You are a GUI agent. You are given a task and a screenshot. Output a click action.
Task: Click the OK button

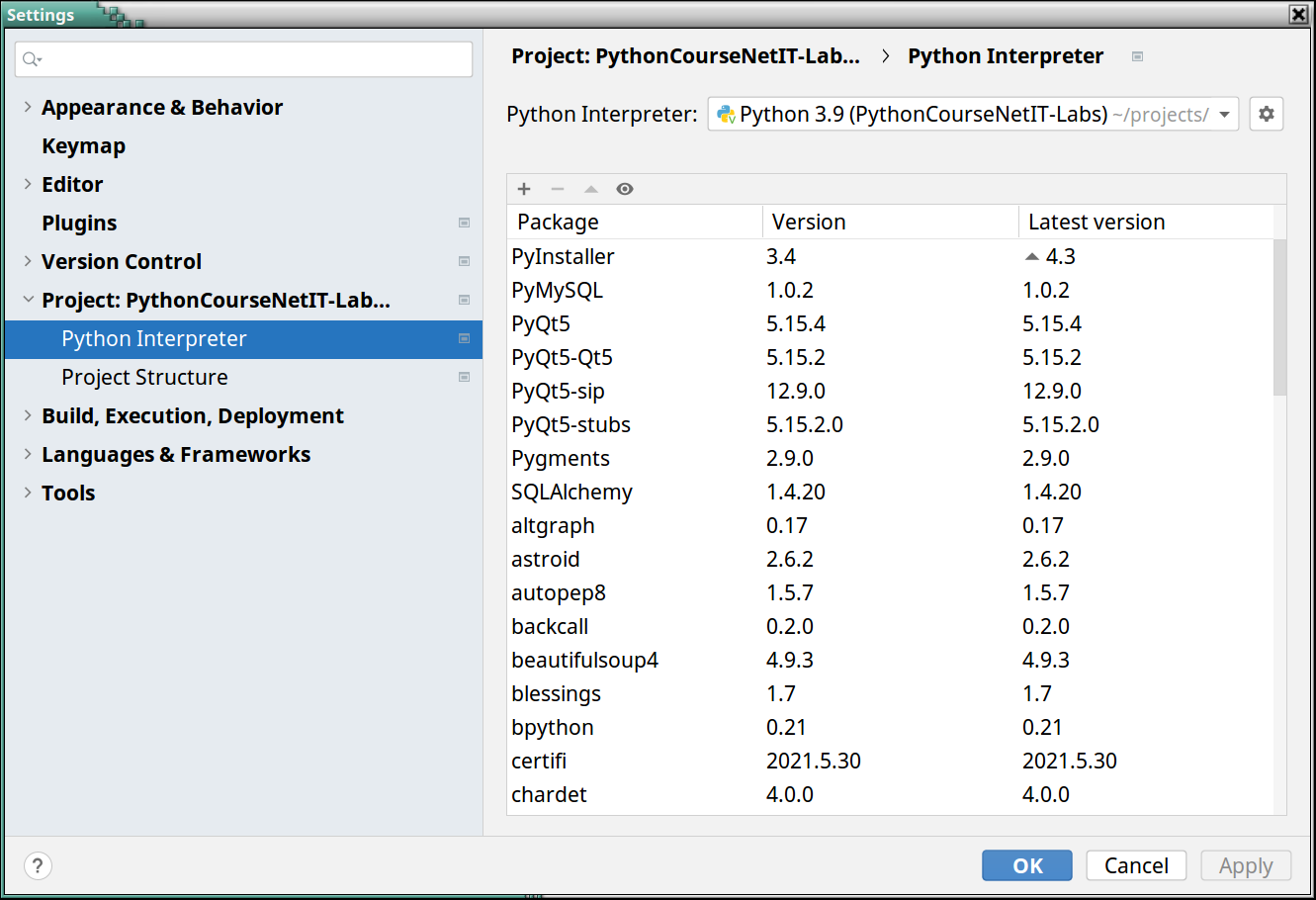tap(1027, 865)
